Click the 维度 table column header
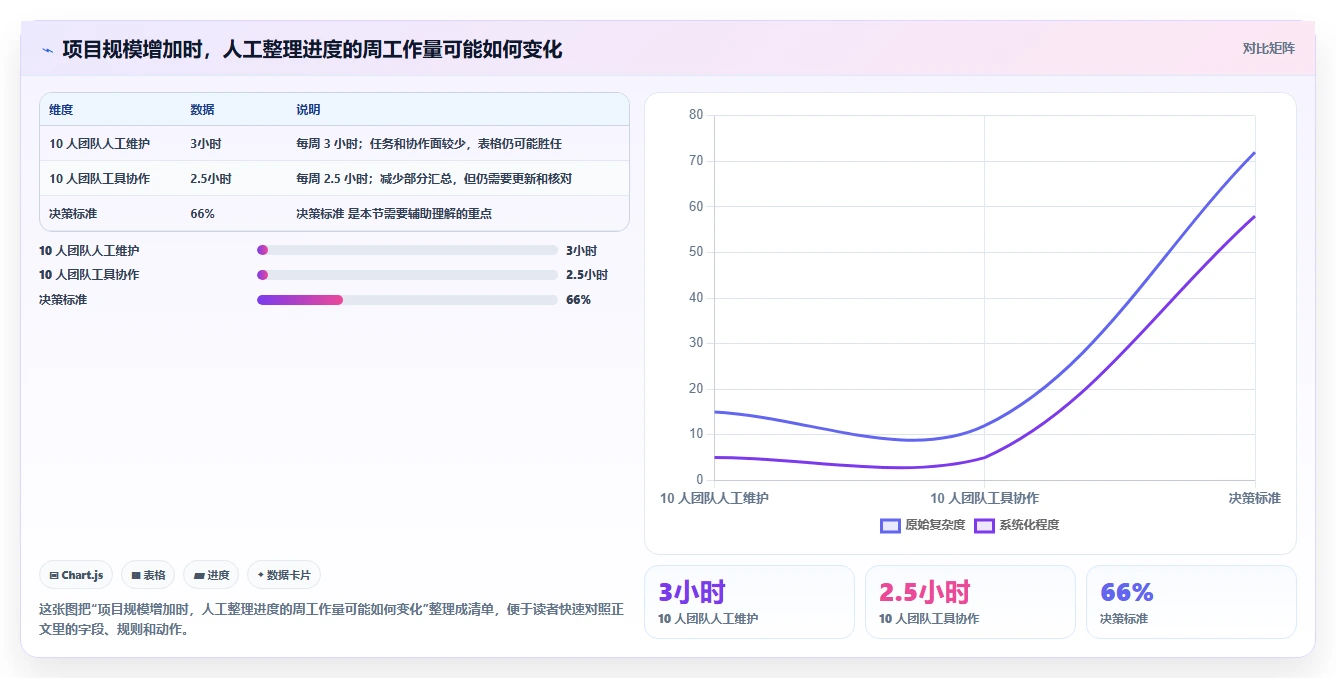The image size is (1336, 678). pos(61,110)
